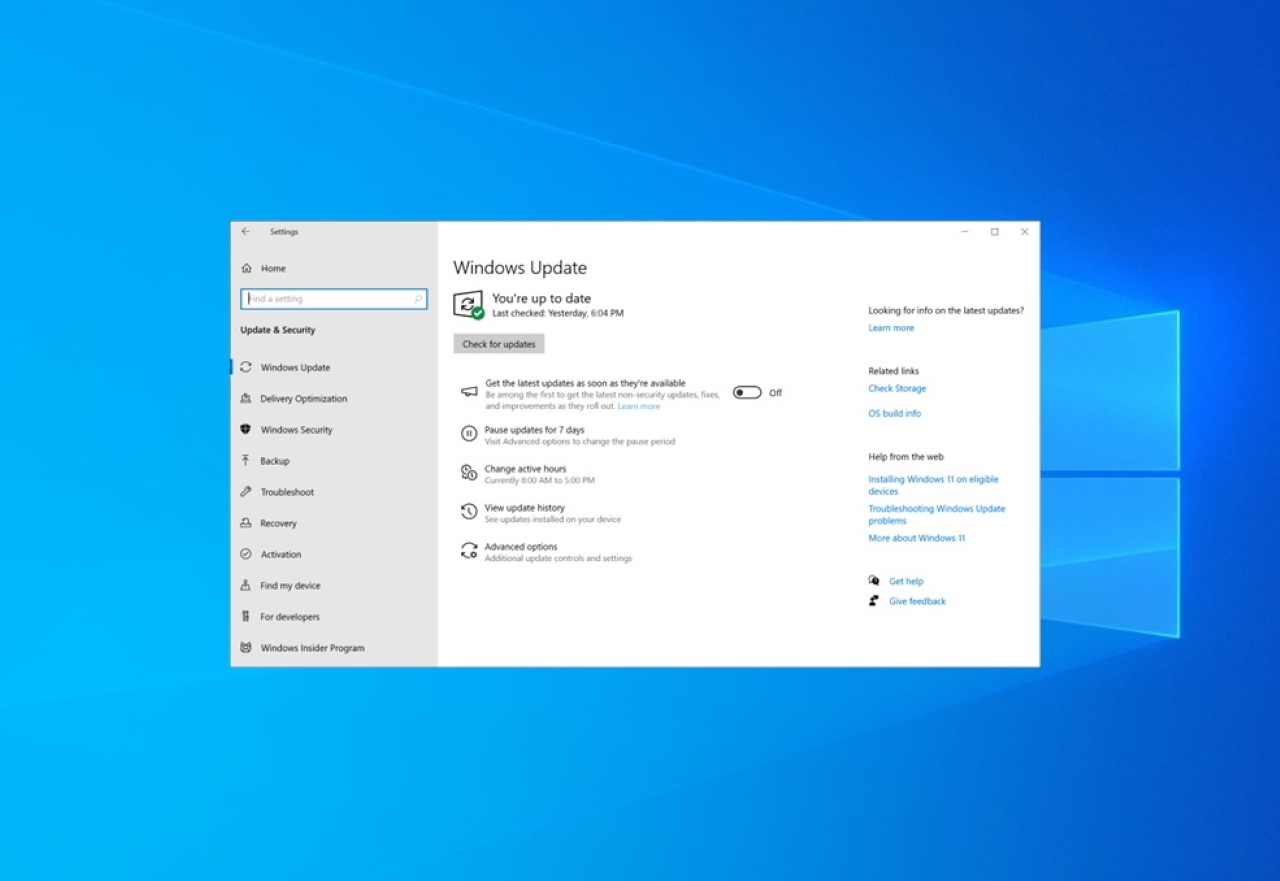Click Pause updates for 7 days

click(534, 430)
